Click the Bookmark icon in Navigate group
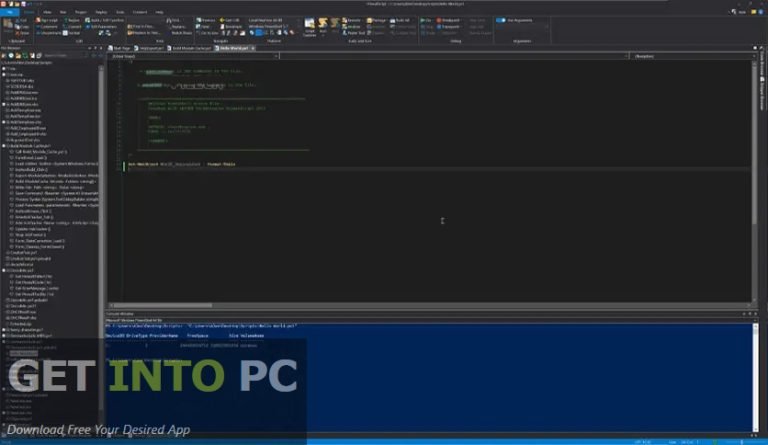Viewport: 768px width, 445px height. point(222,26)
